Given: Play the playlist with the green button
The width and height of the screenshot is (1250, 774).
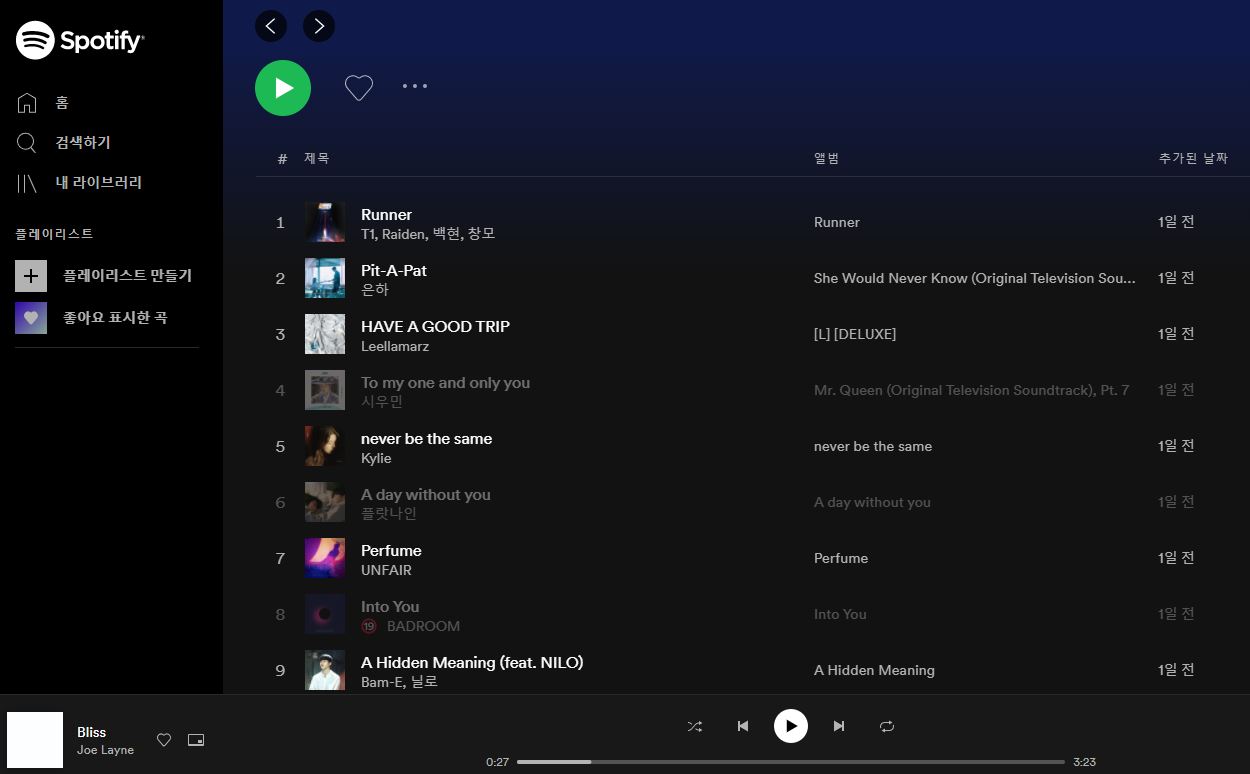Looking at the screenshot, I should [283, 88].
